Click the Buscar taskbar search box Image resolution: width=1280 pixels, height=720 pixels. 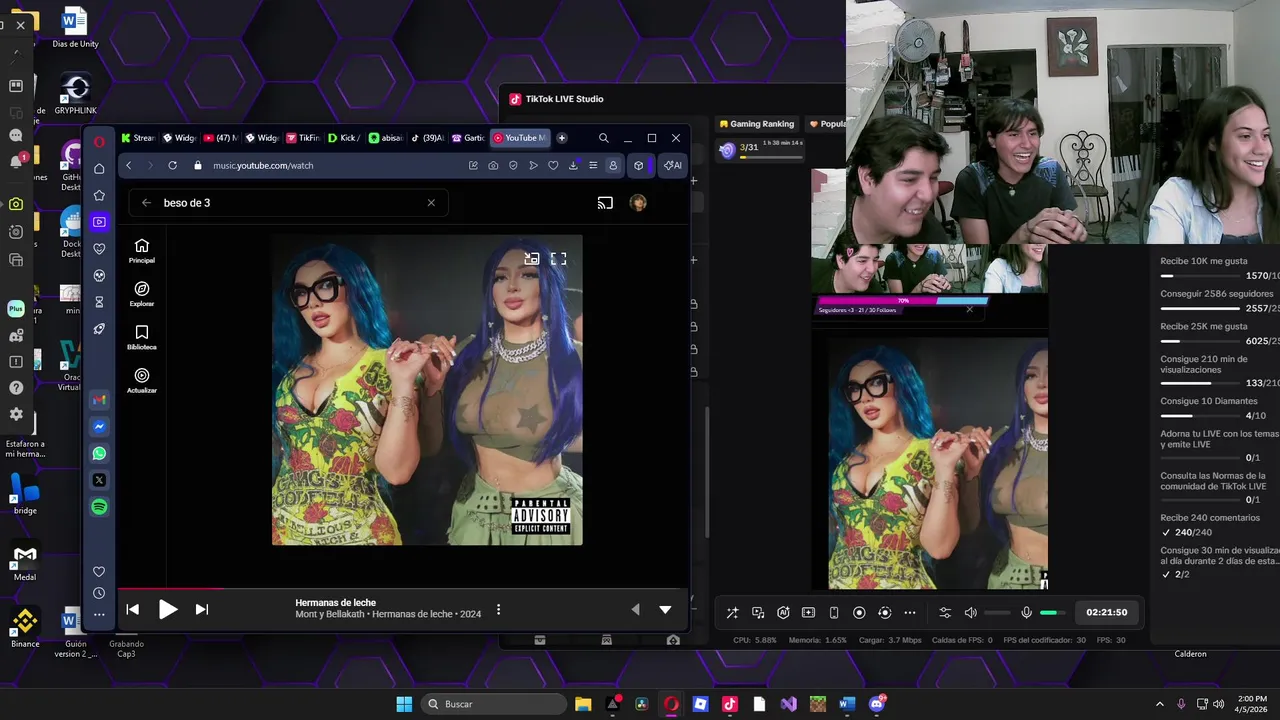tap(494, 704)
